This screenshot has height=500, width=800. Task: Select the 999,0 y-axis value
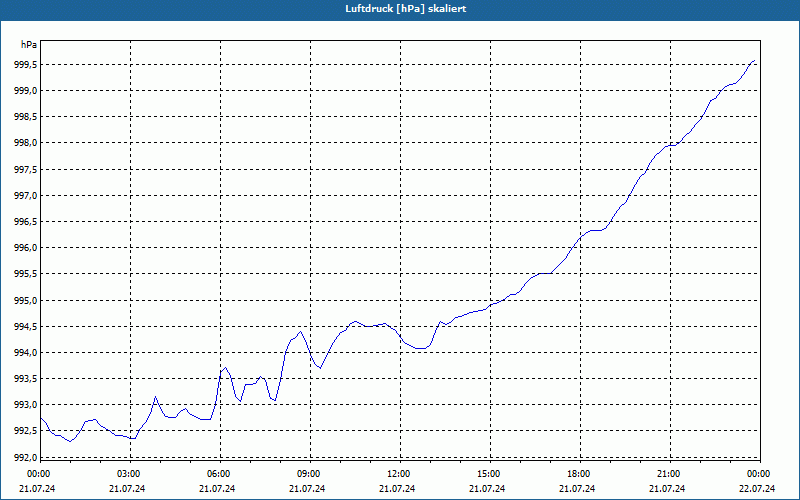click(26, 91)
